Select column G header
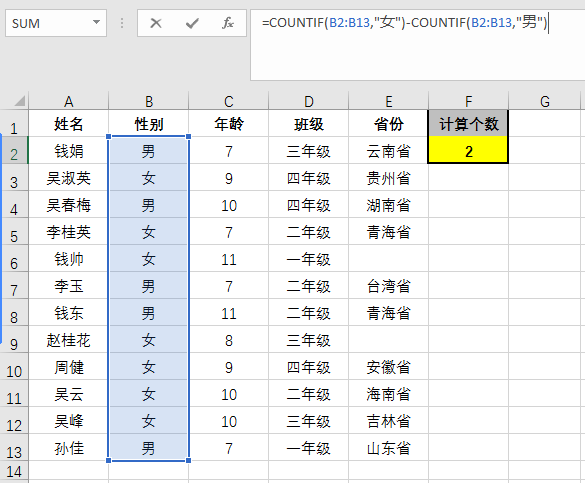 tap(545, 101)
